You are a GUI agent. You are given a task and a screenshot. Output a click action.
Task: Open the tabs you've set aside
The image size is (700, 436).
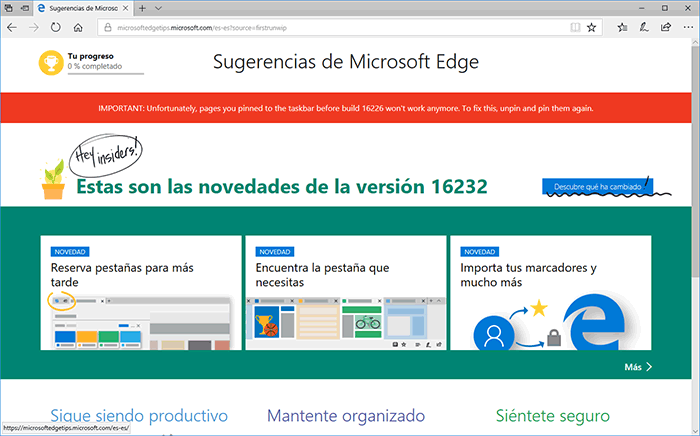(x=8, y=8)
